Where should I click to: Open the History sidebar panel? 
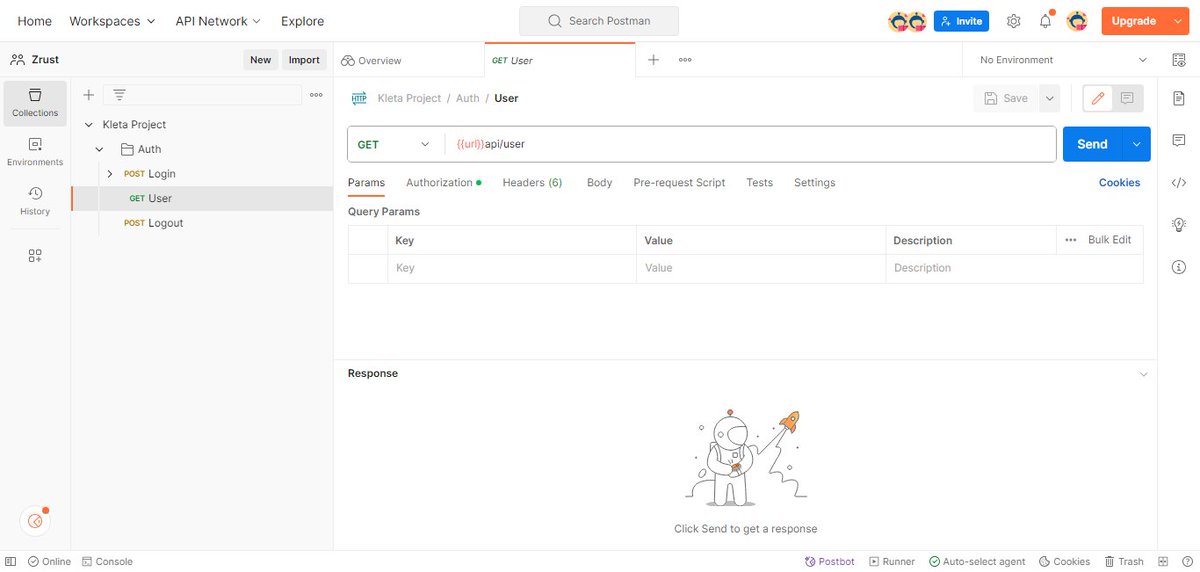pyautogui.click(x=35, y=201)
